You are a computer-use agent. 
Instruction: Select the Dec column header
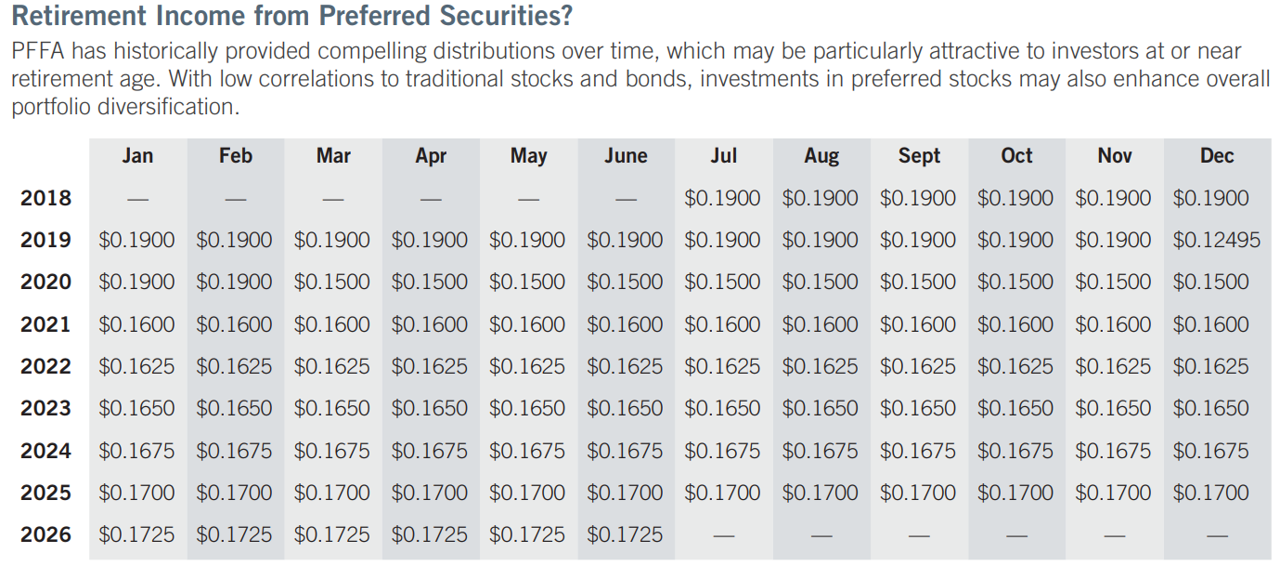1217,156
